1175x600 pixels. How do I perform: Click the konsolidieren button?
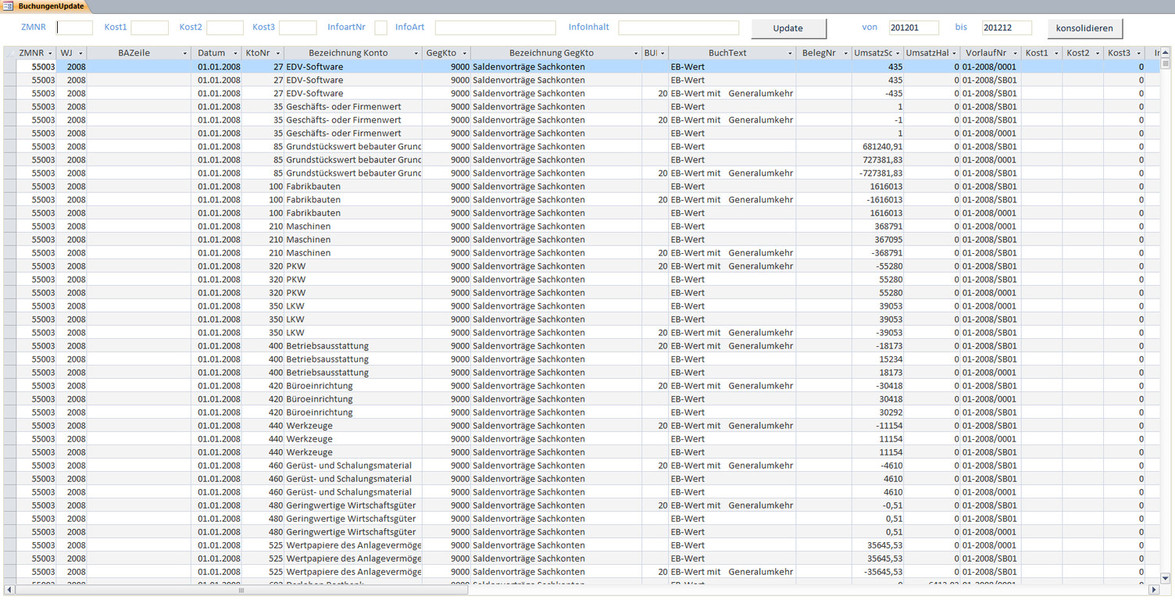click(1085, 28)
